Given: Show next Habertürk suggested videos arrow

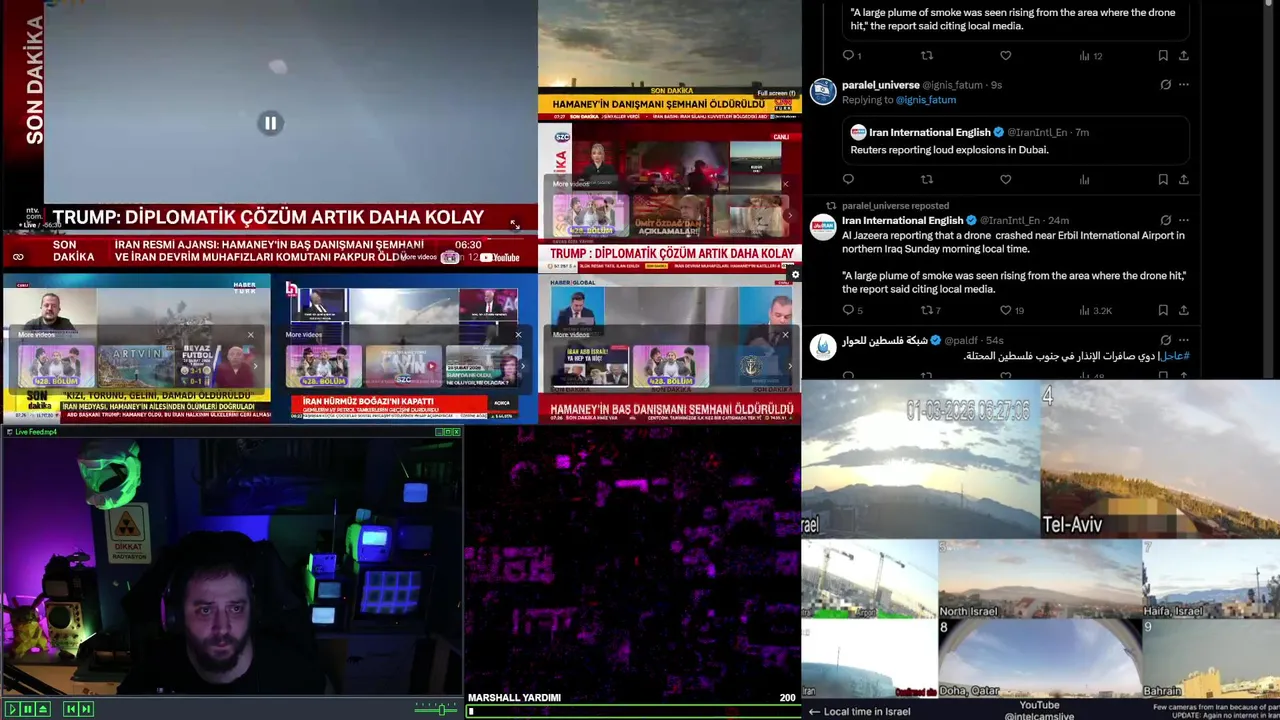Looking at the screenshot, I should click(x=255, y=366).
